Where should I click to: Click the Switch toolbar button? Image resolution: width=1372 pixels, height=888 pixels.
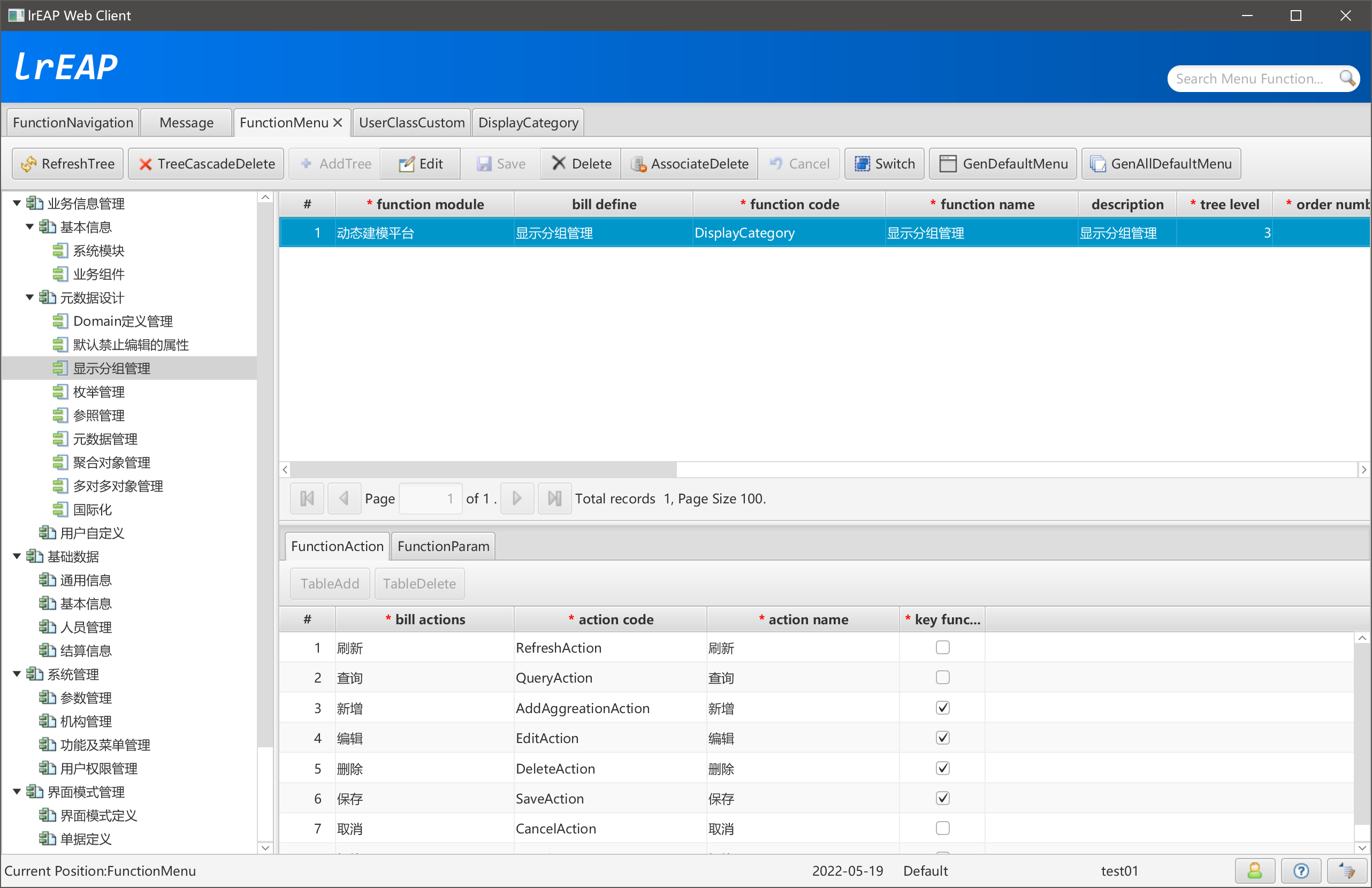coord(885,164)
